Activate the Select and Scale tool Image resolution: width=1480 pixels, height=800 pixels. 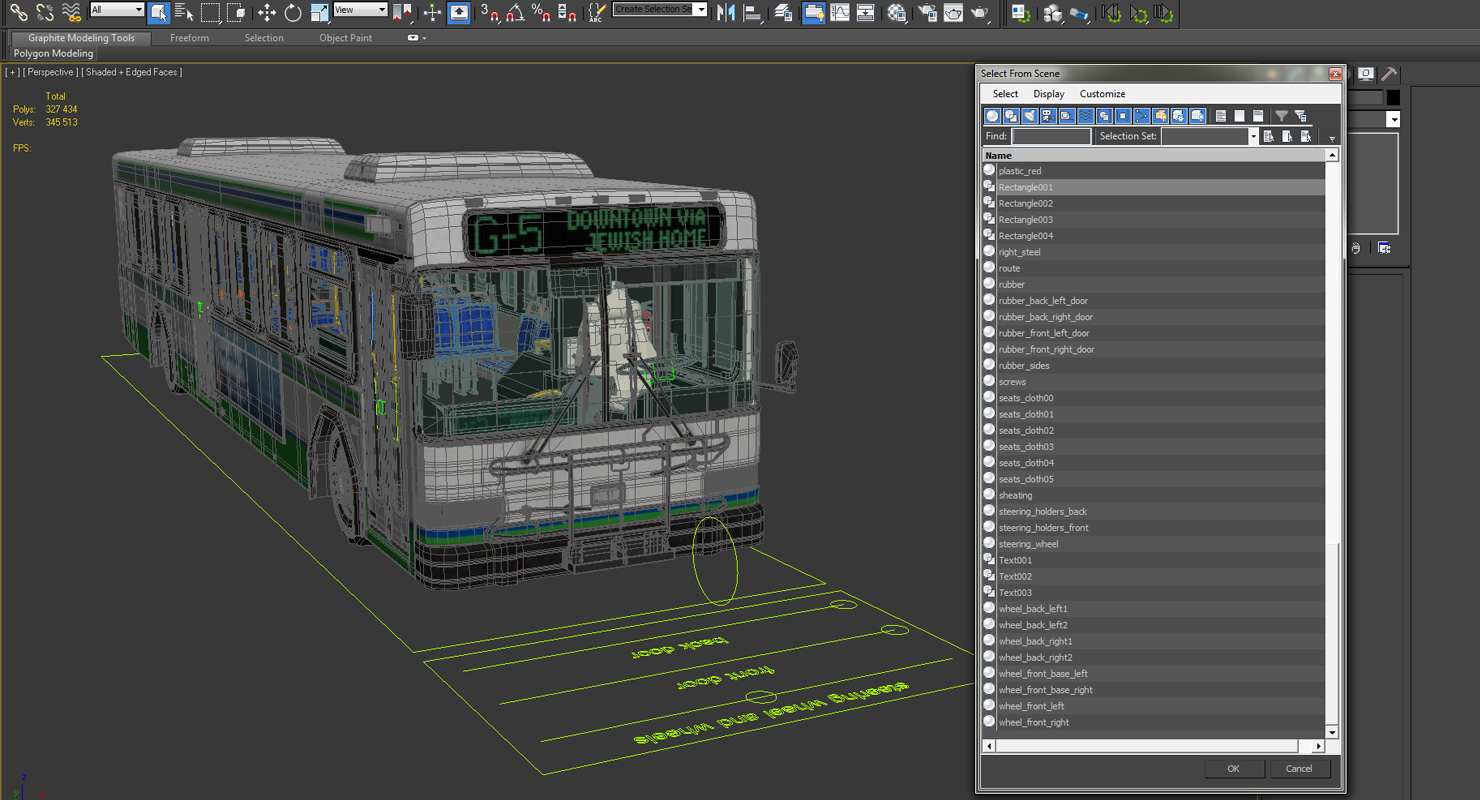[319, 12]
